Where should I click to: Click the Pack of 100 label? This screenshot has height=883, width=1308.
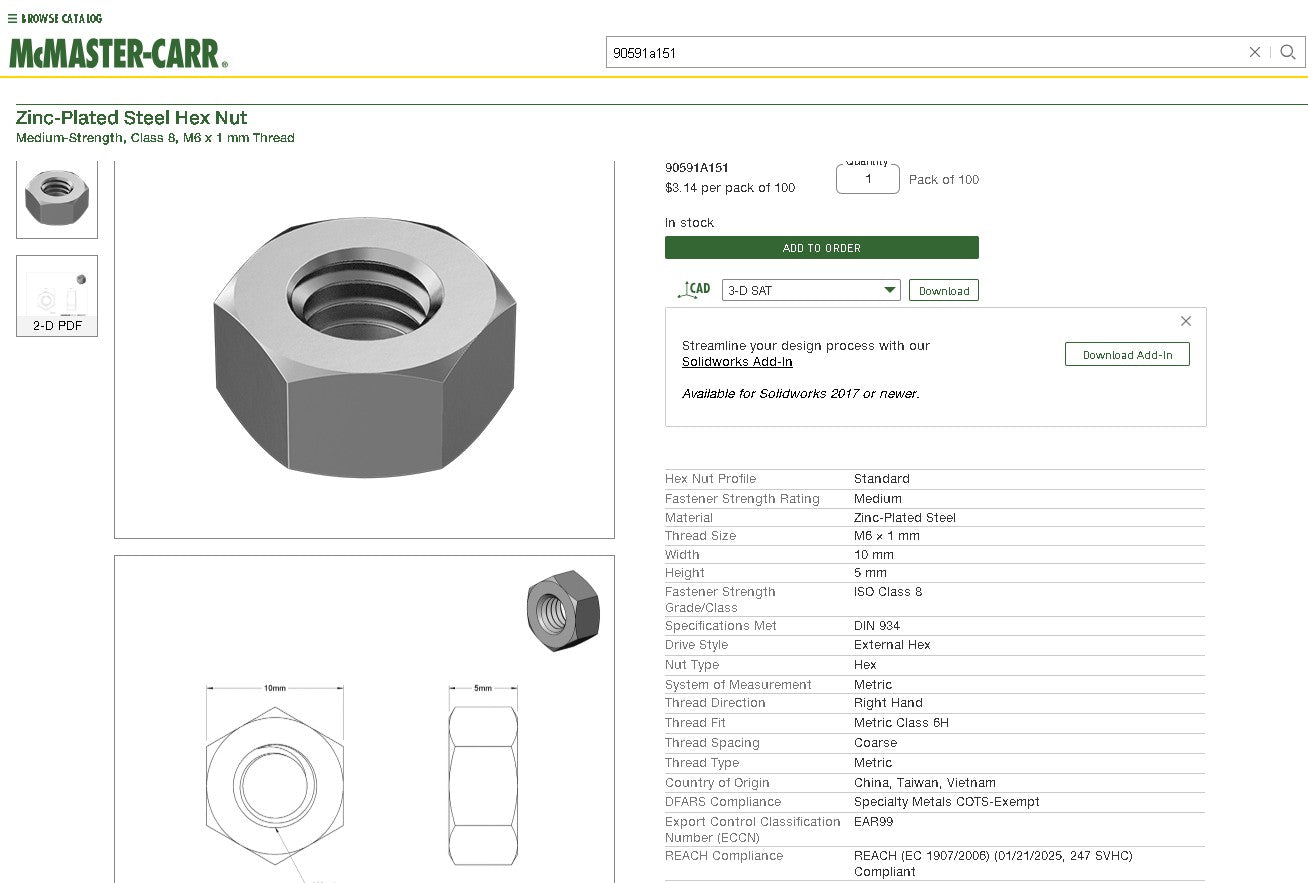coord(944,180)
